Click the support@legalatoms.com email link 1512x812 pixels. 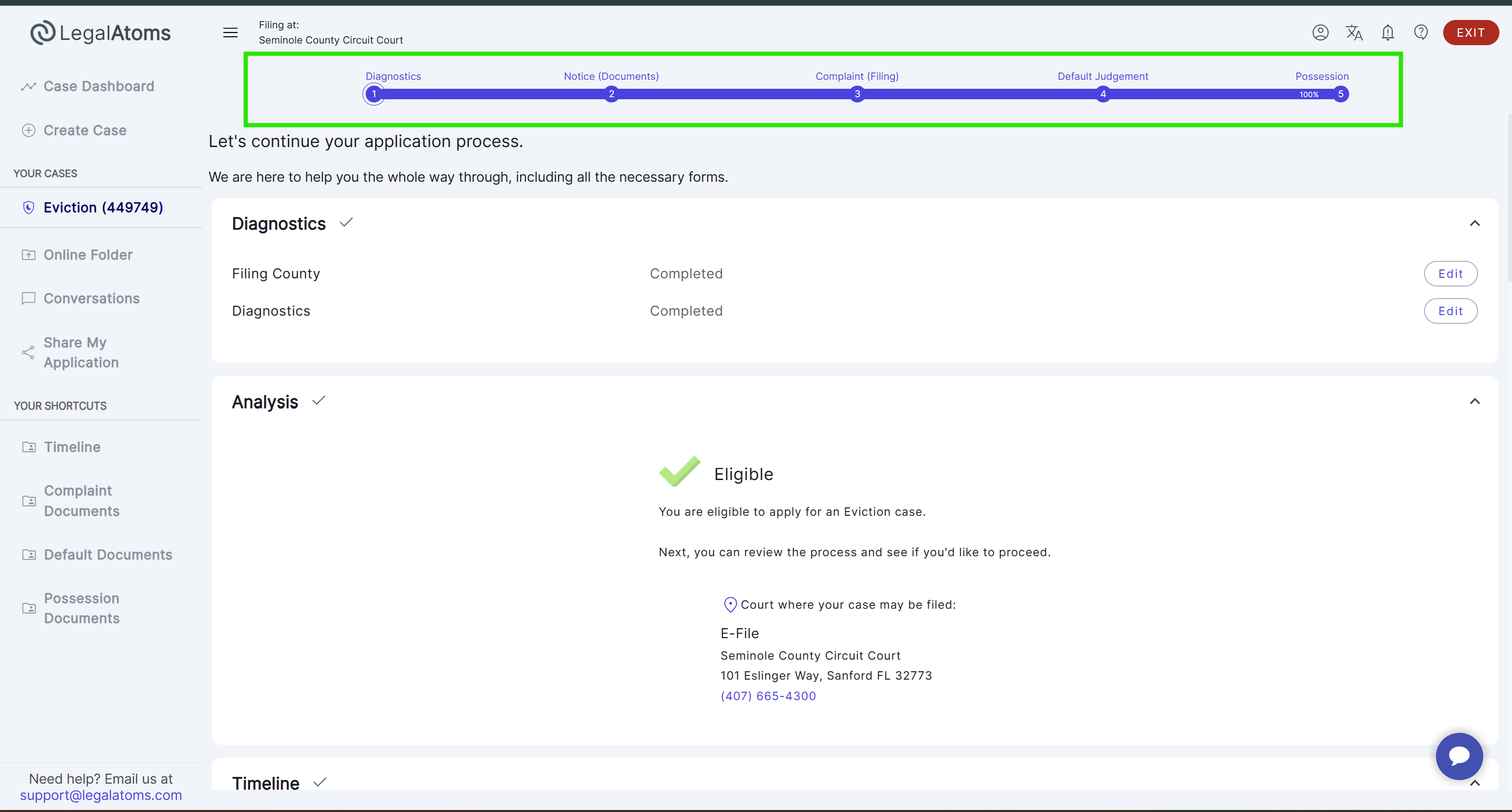tap(101, 796)
